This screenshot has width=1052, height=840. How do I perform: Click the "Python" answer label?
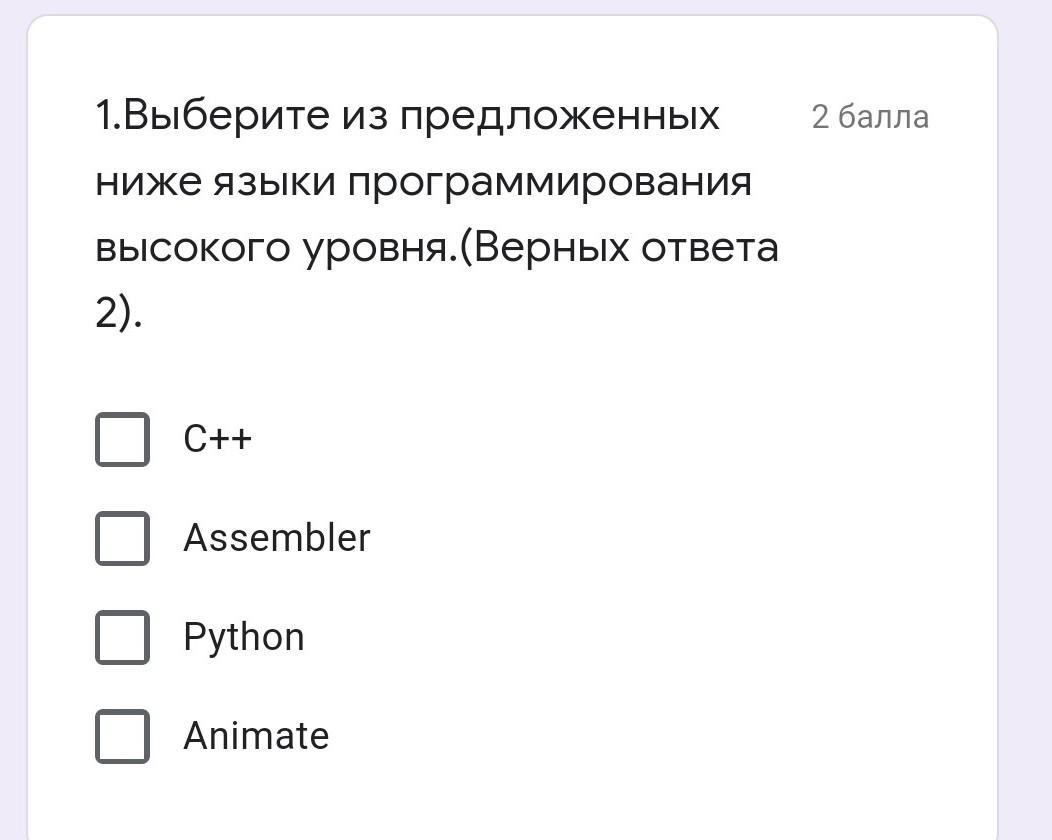click(x=244, y=637)
